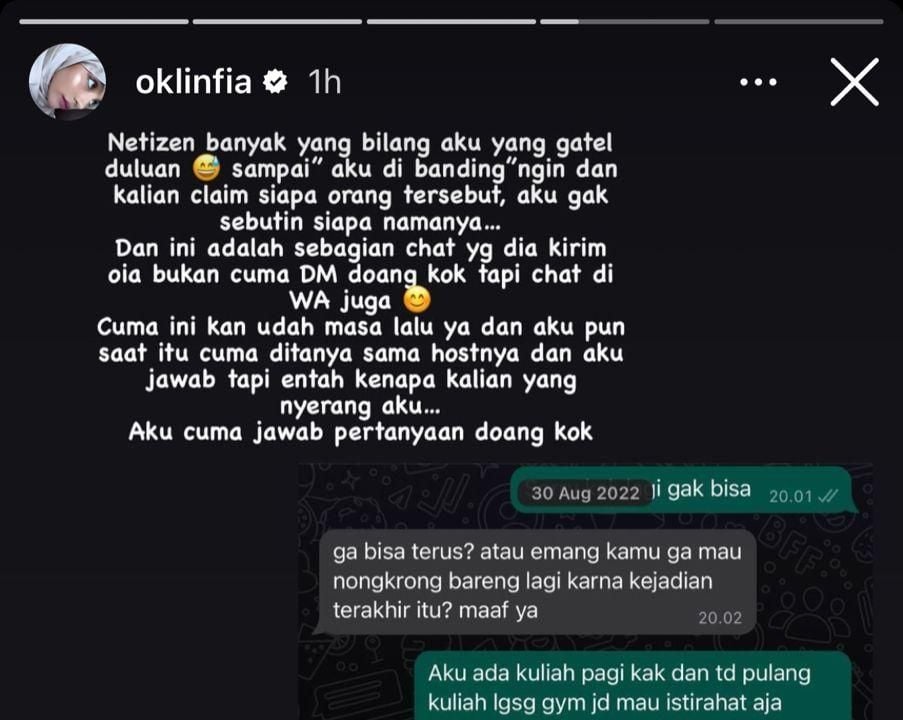Click the double checkmark read receipt icon
This screenshot has width=903, height=720.
pos(828,496)
